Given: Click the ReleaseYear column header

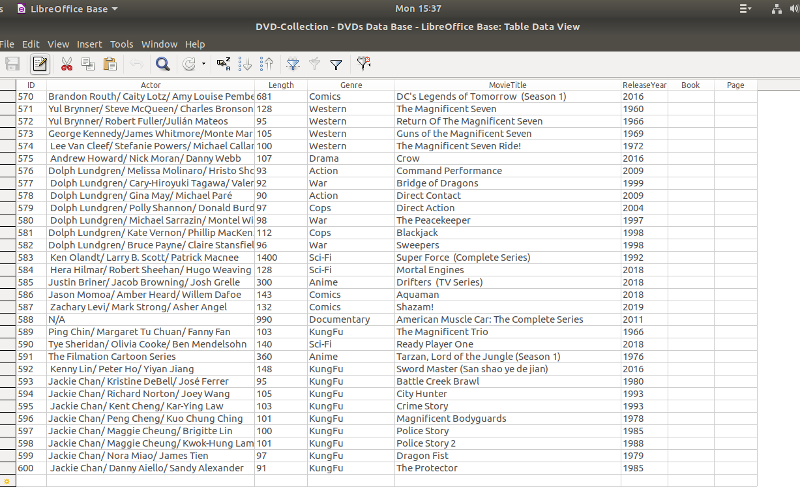Looking at the screenshot, I should click(x=644, y=85).
